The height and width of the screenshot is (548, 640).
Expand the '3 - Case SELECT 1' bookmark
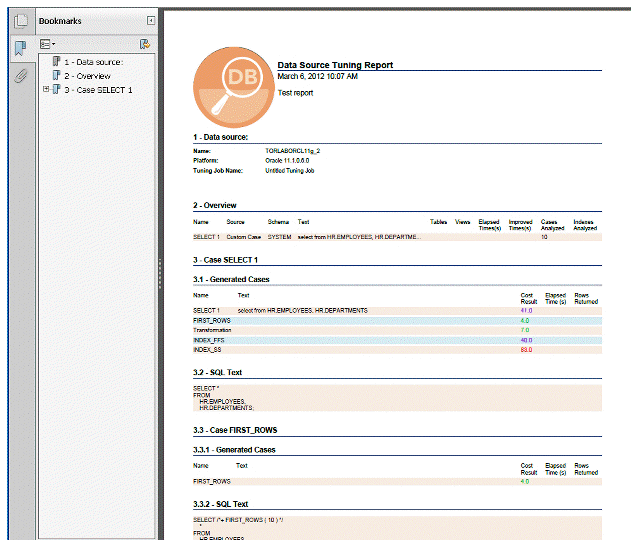click(x=46, y=89)
